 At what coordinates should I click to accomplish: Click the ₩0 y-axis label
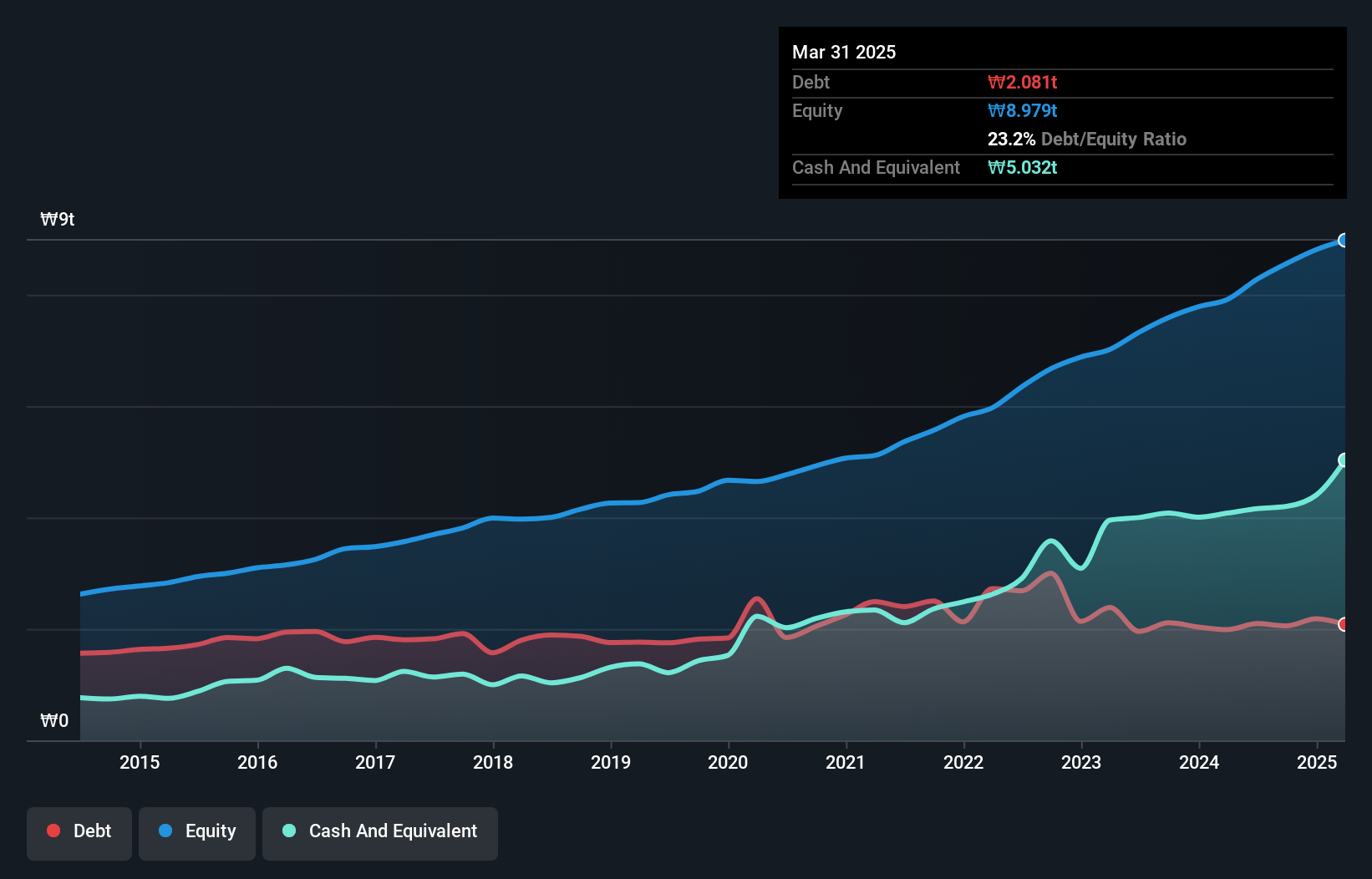[54, 721]
